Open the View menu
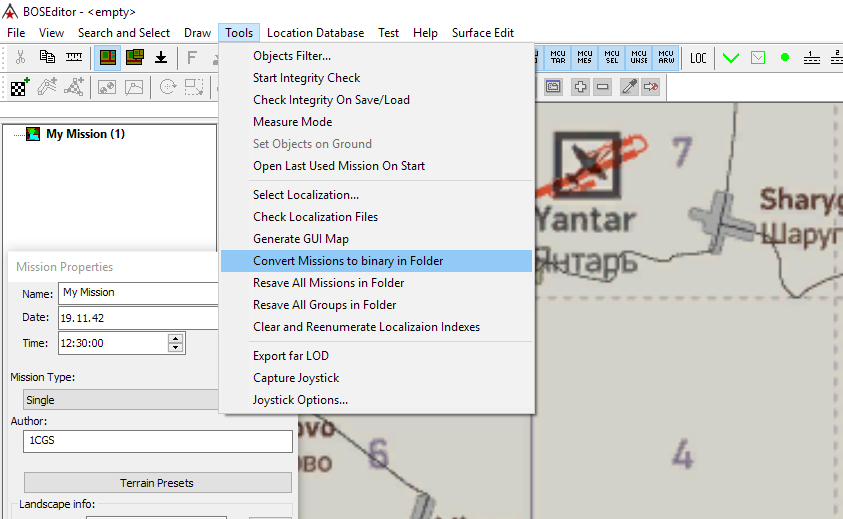The height and width of the screenshot is (519, 843). pyautogui.click(x=51, y=33)
